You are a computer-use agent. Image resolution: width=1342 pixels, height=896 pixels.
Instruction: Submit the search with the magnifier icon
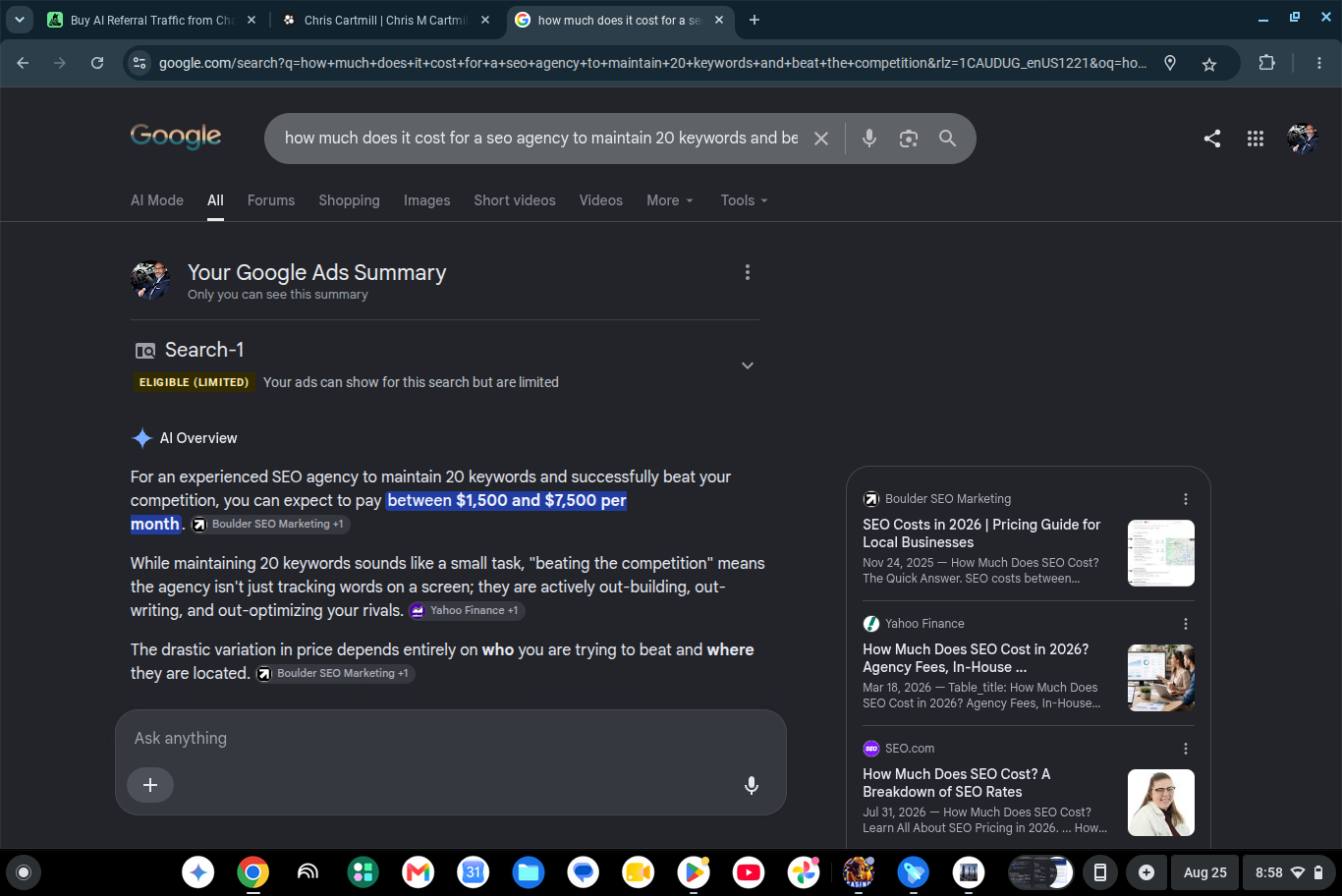pyautogui.click(x=947, y=139)
